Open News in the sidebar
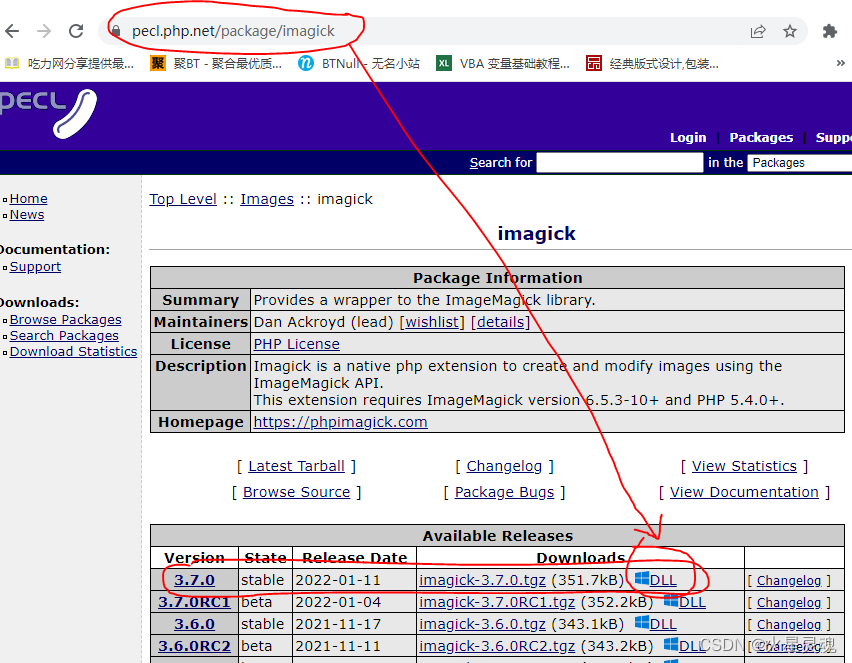Viewport: 852px width, 663px height. 27,215
